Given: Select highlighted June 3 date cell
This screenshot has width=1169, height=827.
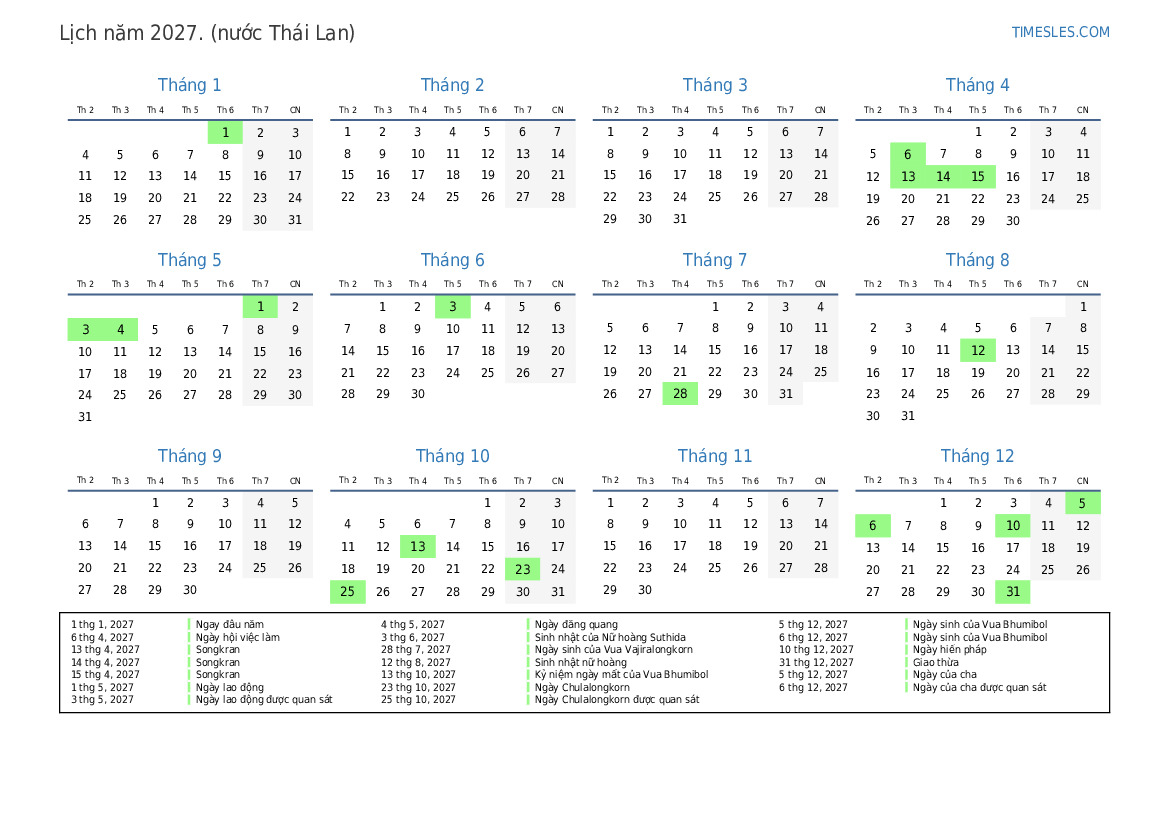Looking at the screenshot, I should pos(452,307).
